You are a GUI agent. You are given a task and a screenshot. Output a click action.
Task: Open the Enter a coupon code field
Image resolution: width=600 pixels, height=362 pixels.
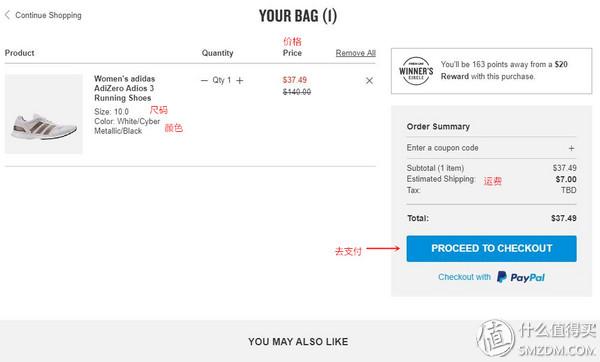point(491,148)
